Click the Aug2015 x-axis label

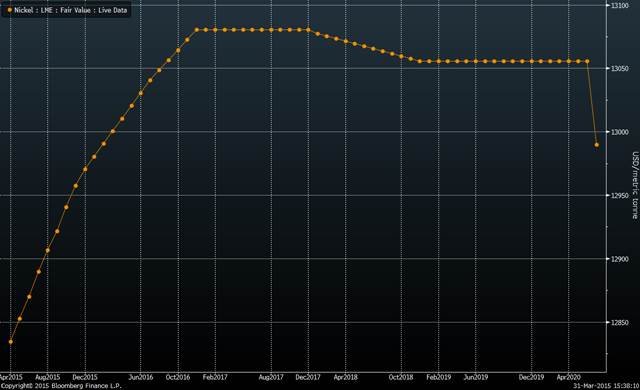point(48,377)
